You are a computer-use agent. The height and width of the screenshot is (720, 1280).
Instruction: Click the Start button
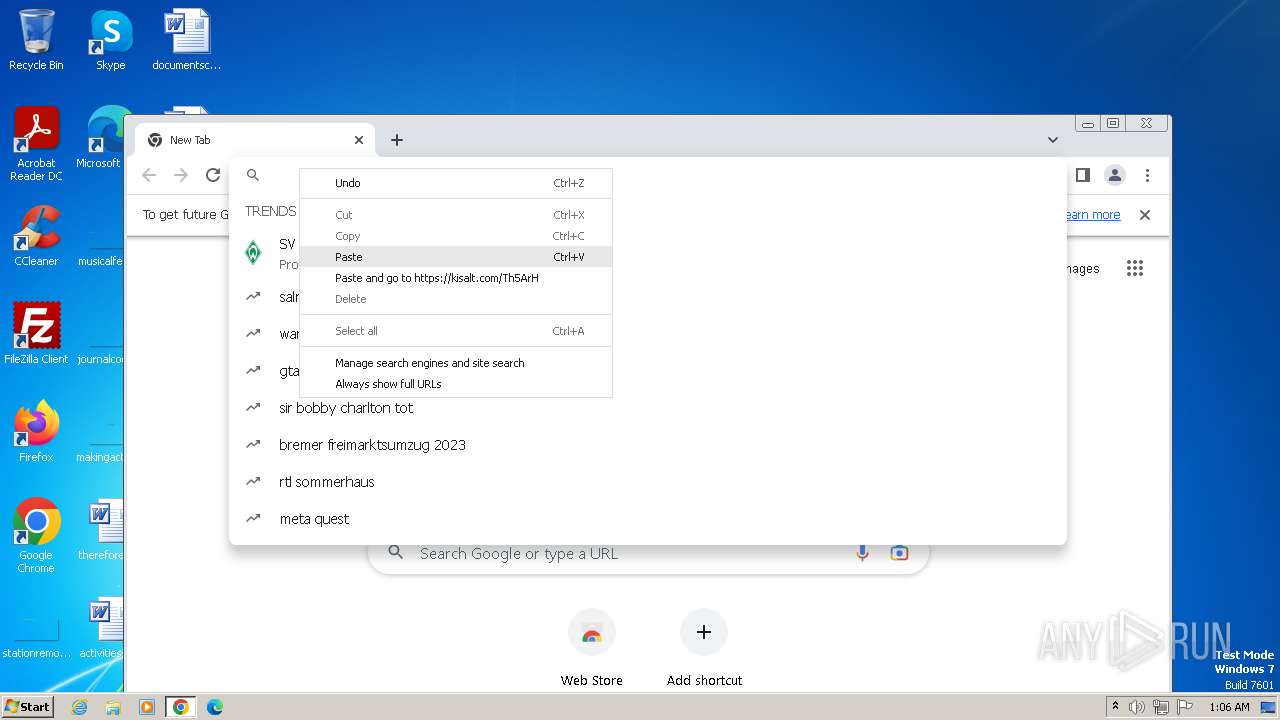[27, 706]
